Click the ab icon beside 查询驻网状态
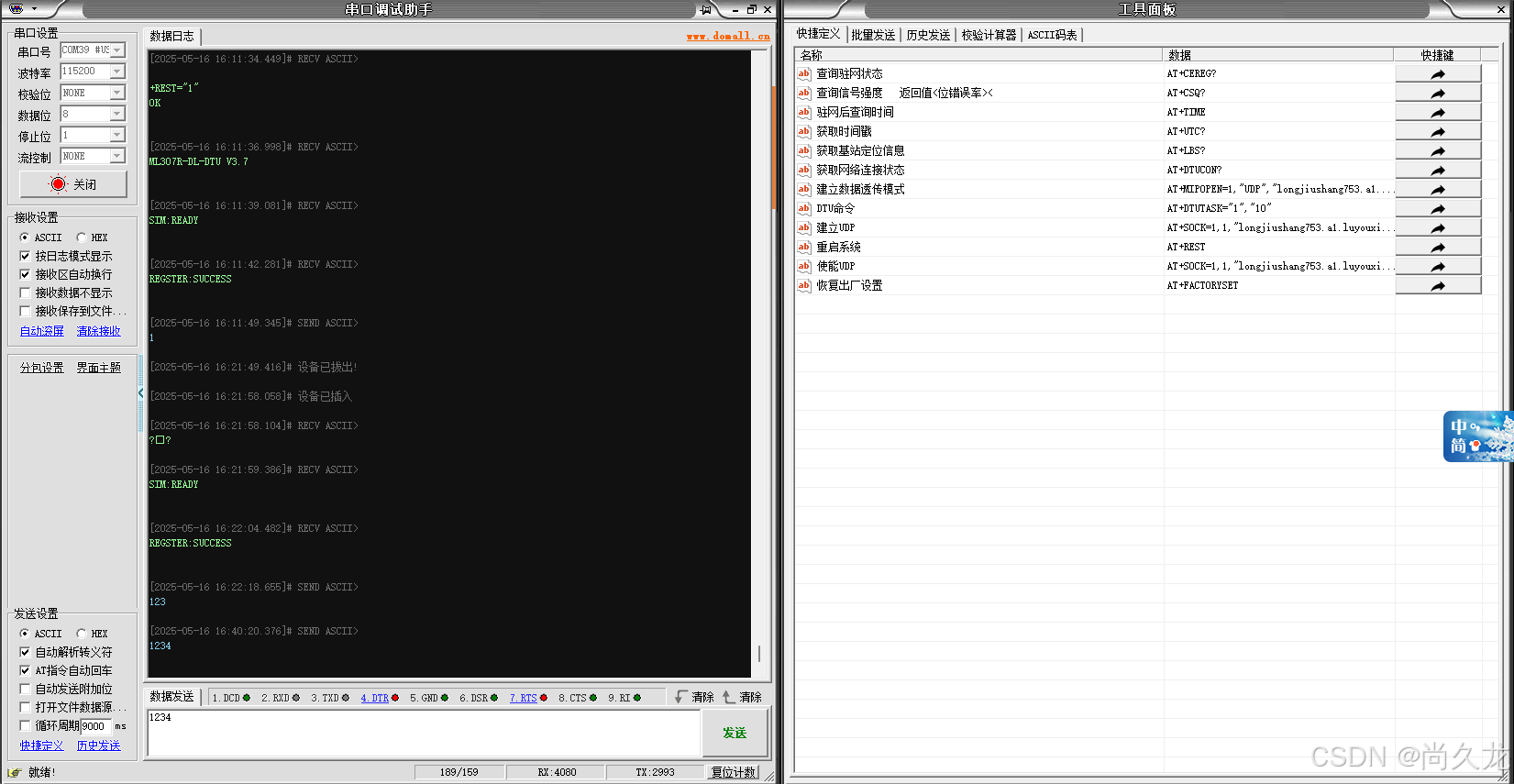 pyautogui.click(x=804, y=73)
